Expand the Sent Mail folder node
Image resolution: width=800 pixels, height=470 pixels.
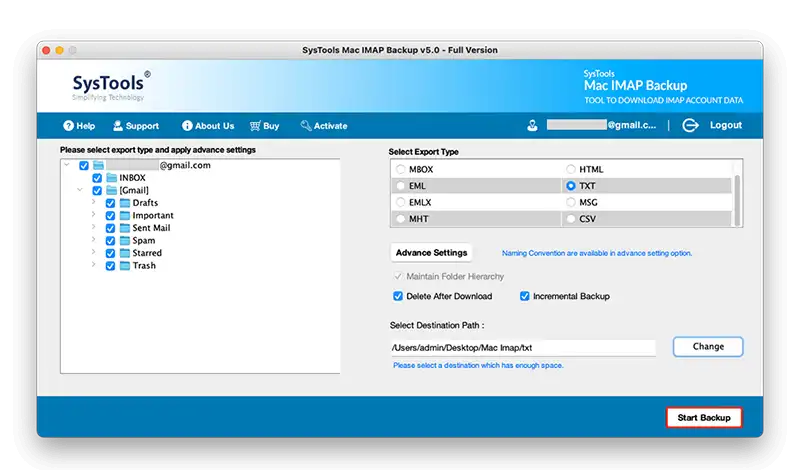[93, 227]
